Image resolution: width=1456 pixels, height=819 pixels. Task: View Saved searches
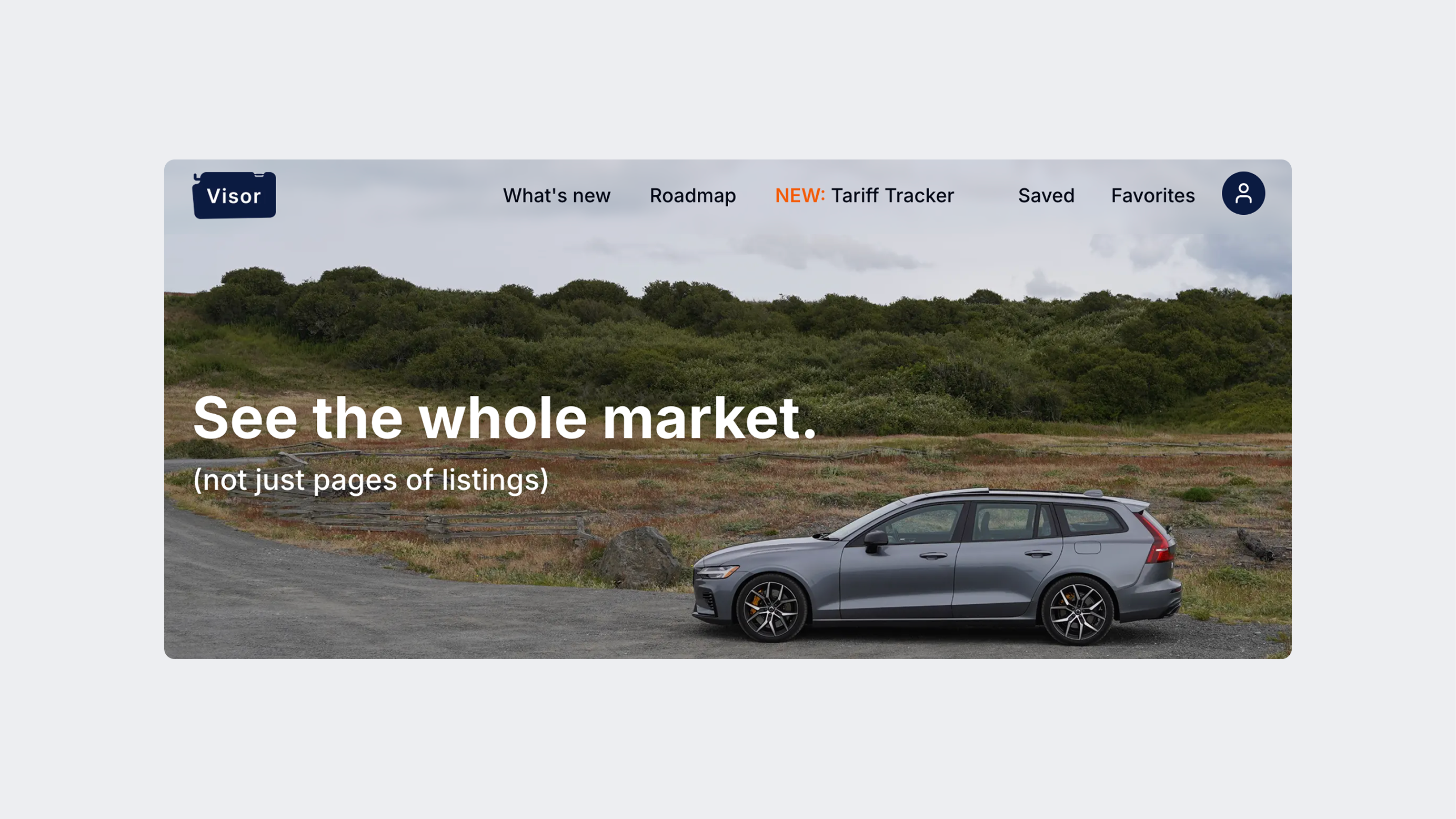(1046, 196)
